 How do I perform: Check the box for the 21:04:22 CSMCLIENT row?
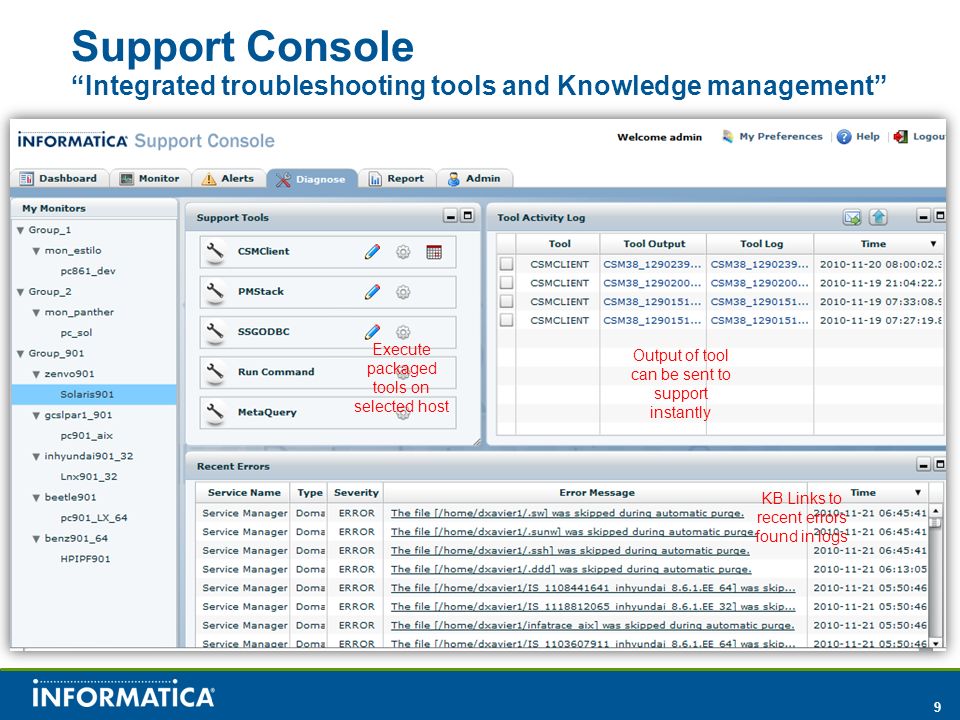(x=506, y=283)
